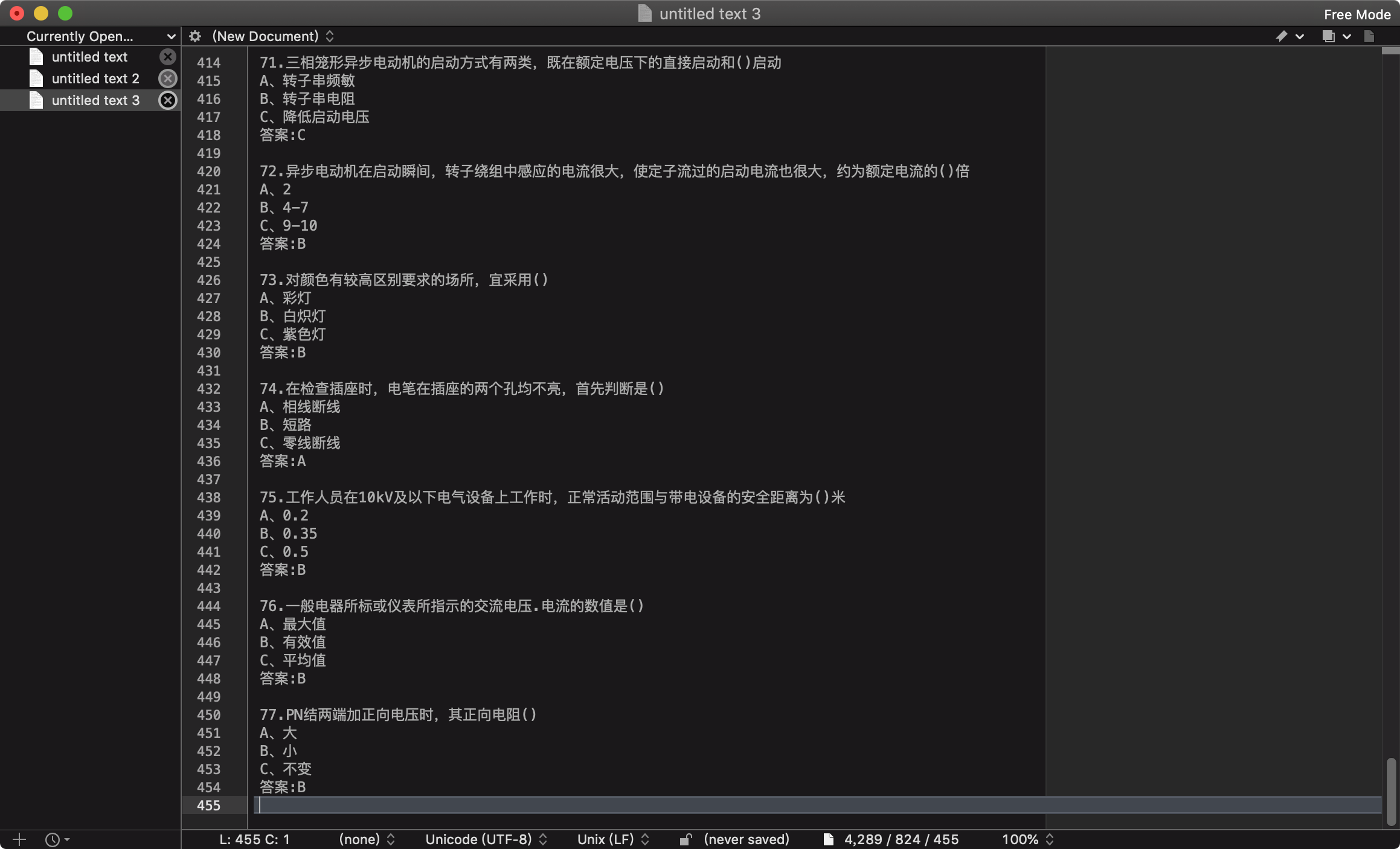Click the document counterpart icon at top right

click(x=1369, y=36)
